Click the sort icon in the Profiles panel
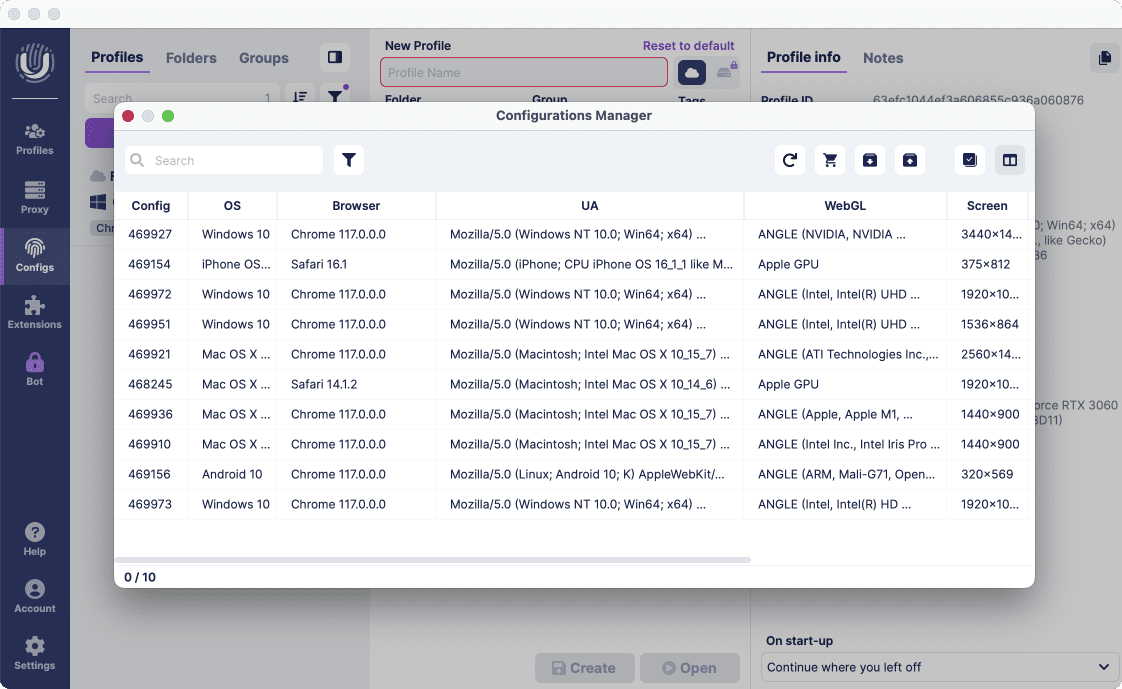1122x689 pixels. pyautogui.click(x=300, y=97)
